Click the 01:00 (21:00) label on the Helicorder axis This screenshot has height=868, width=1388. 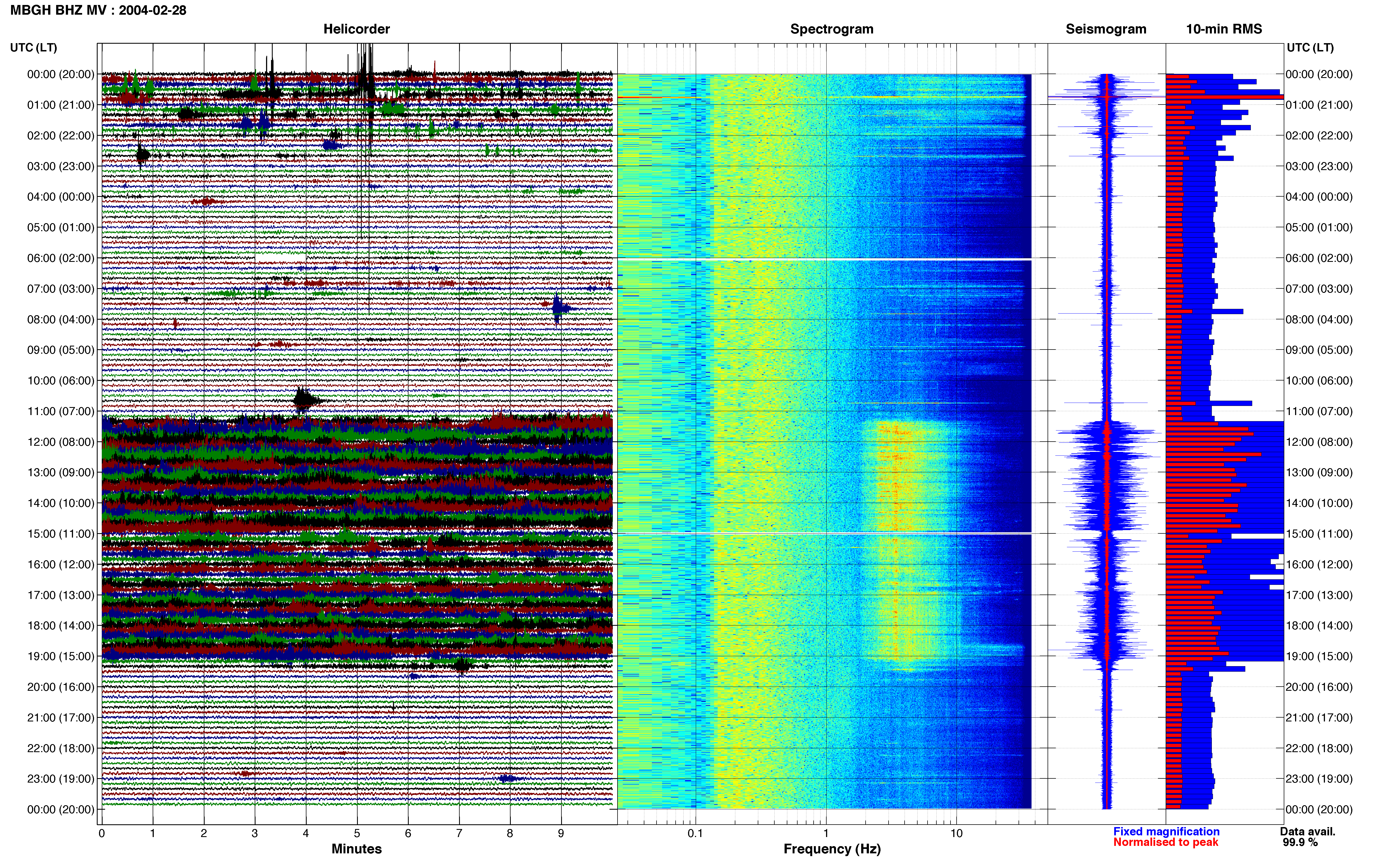point(60,105)
